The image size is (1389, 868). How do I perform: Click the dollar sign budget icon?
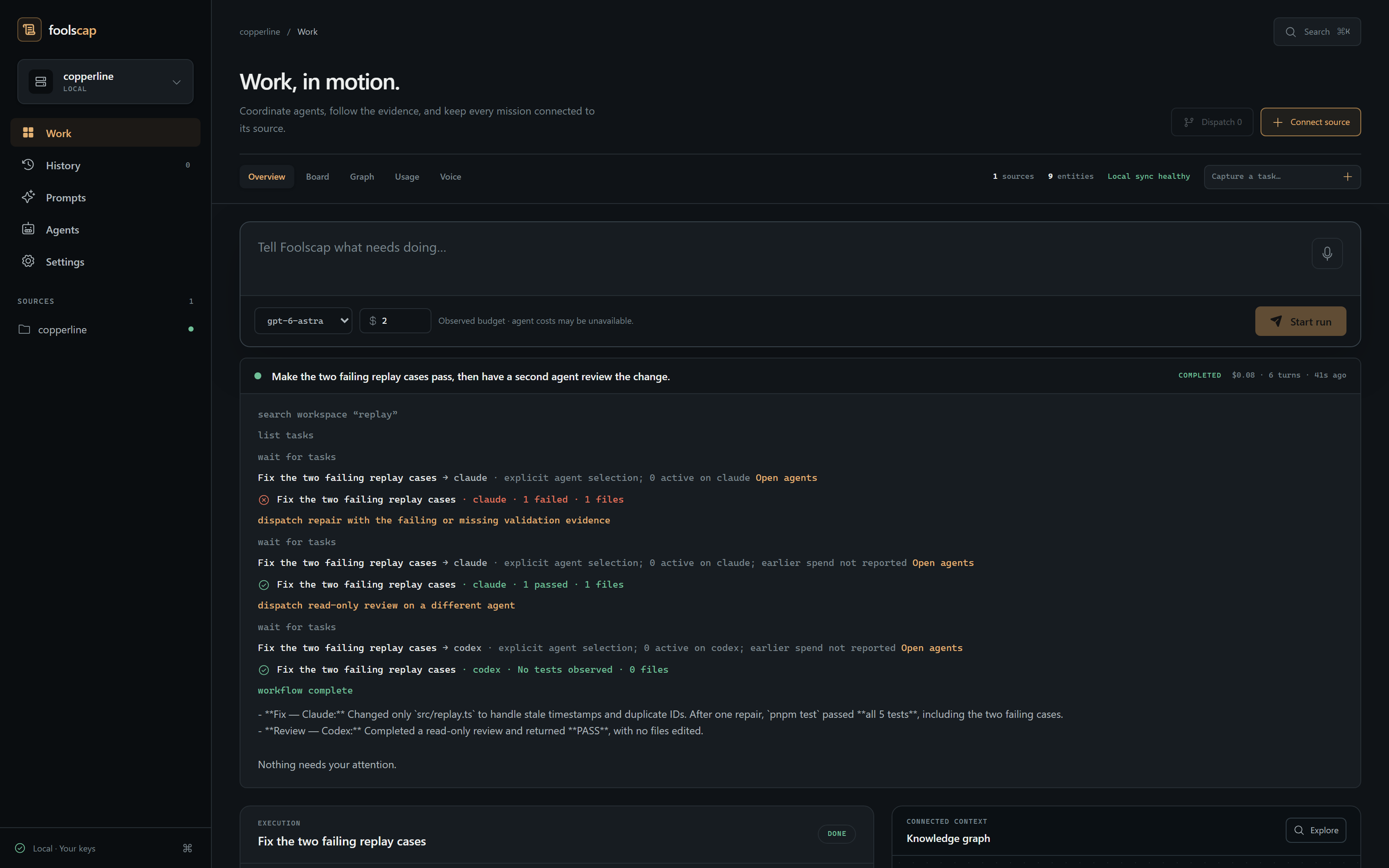[373, 321]
